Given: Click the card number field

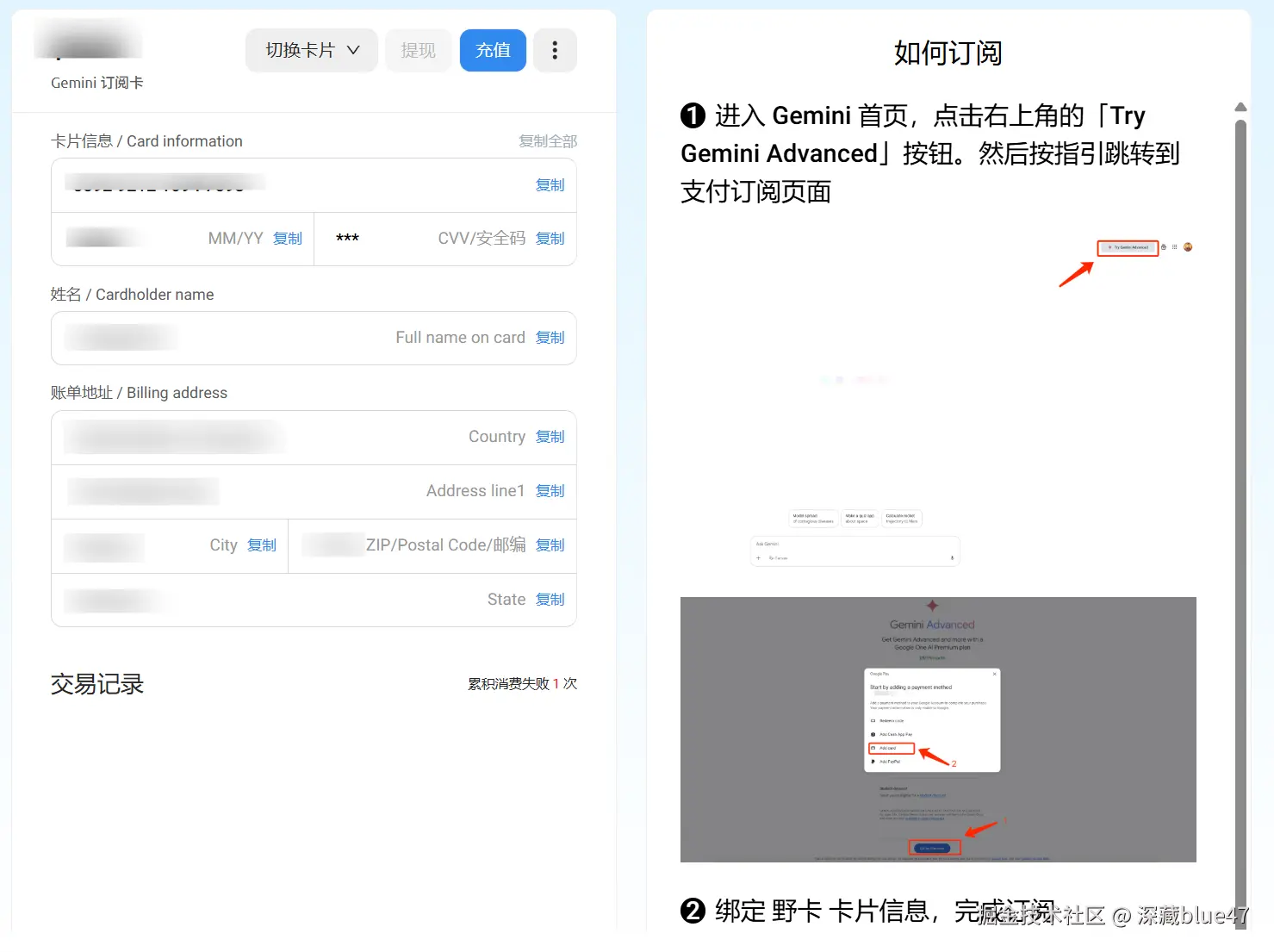Looking at the screenshot, I should tap(314, 185).
